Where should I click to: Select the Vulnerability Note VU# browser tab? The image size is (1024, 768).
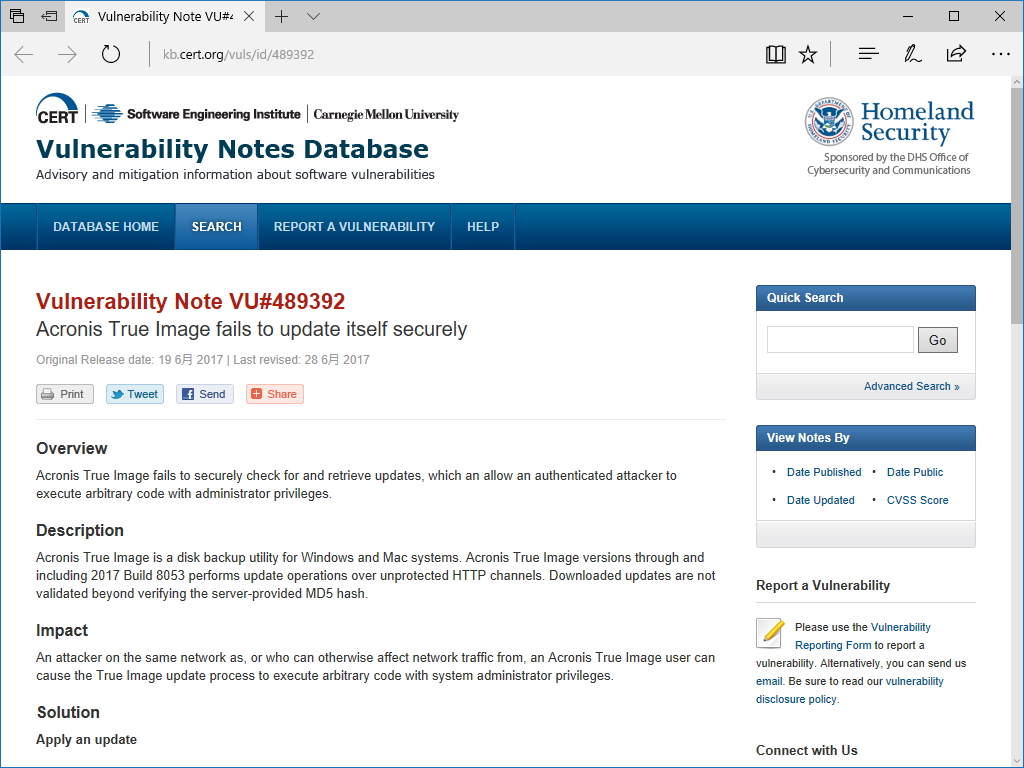[x=165, y=16]
